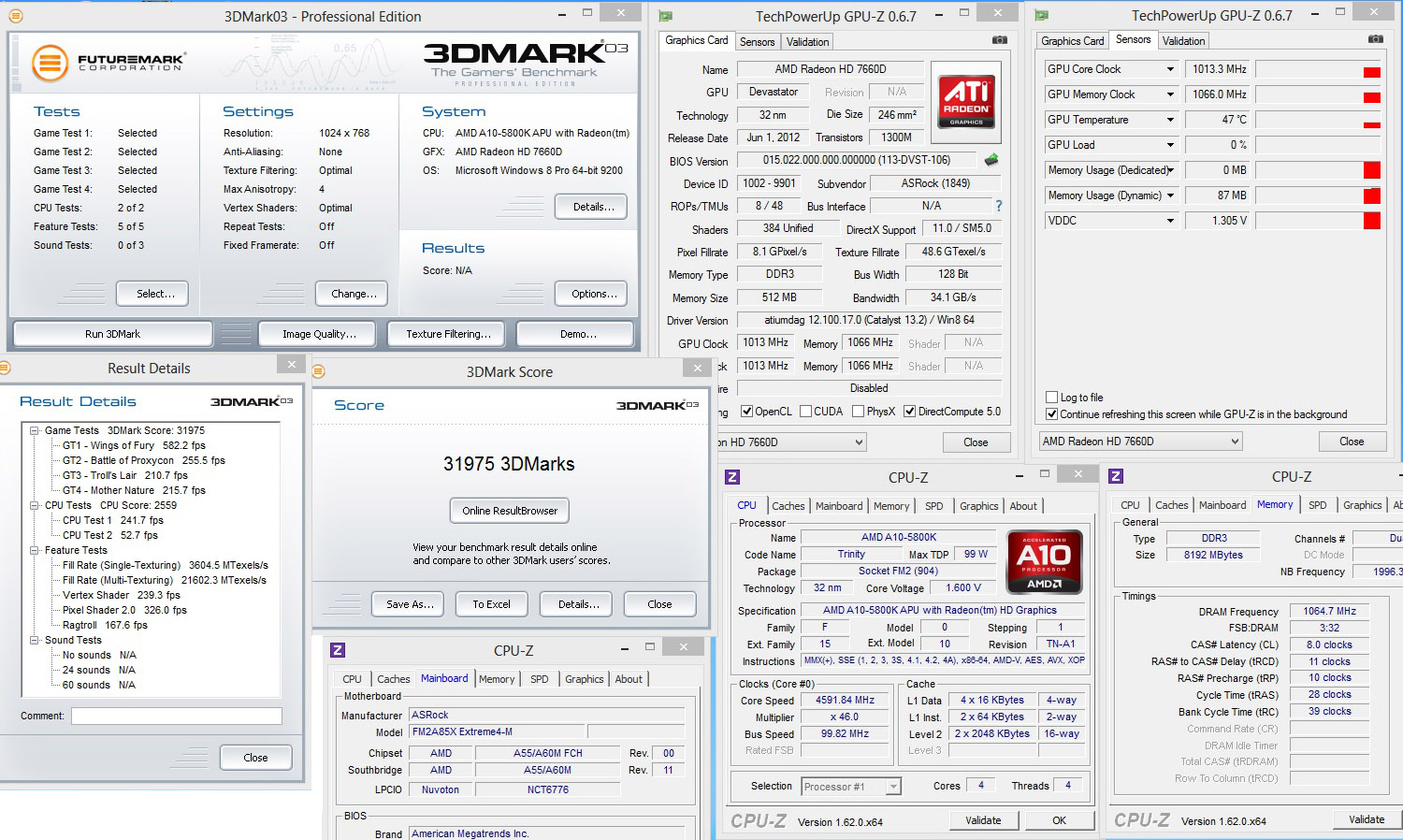
Task: Click the Demo... button in 3DMark03
Action: (575, 334)
